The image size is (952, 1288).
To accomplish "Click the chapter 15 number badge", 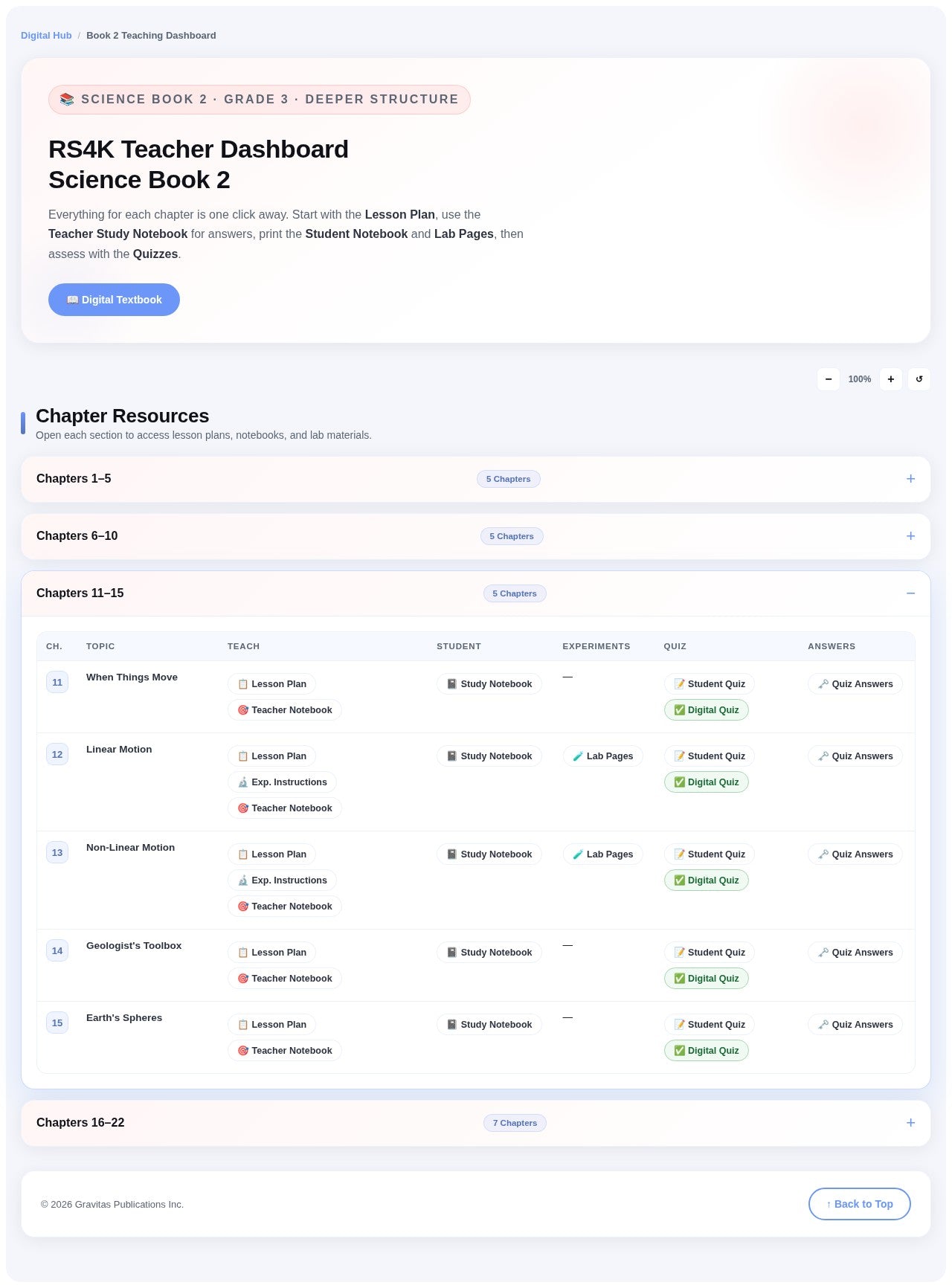I will tap(57, 1023).
